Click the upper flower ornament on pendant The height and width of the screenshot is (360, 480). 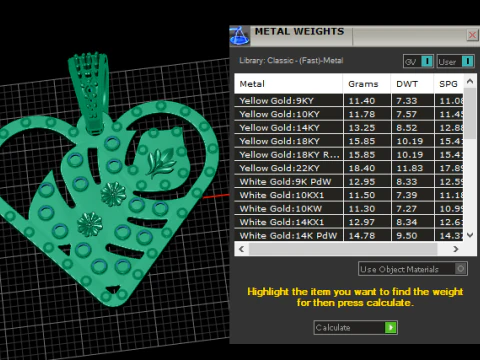pyautogui.click(x=113, y=194)
